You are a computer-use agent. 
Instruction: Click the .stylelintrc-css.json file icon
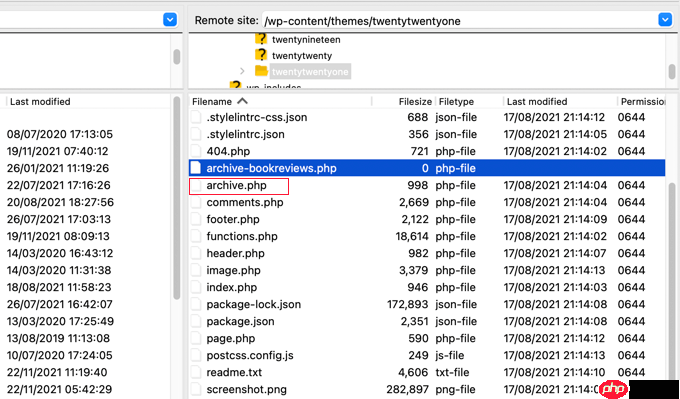[x=196, y=117]
